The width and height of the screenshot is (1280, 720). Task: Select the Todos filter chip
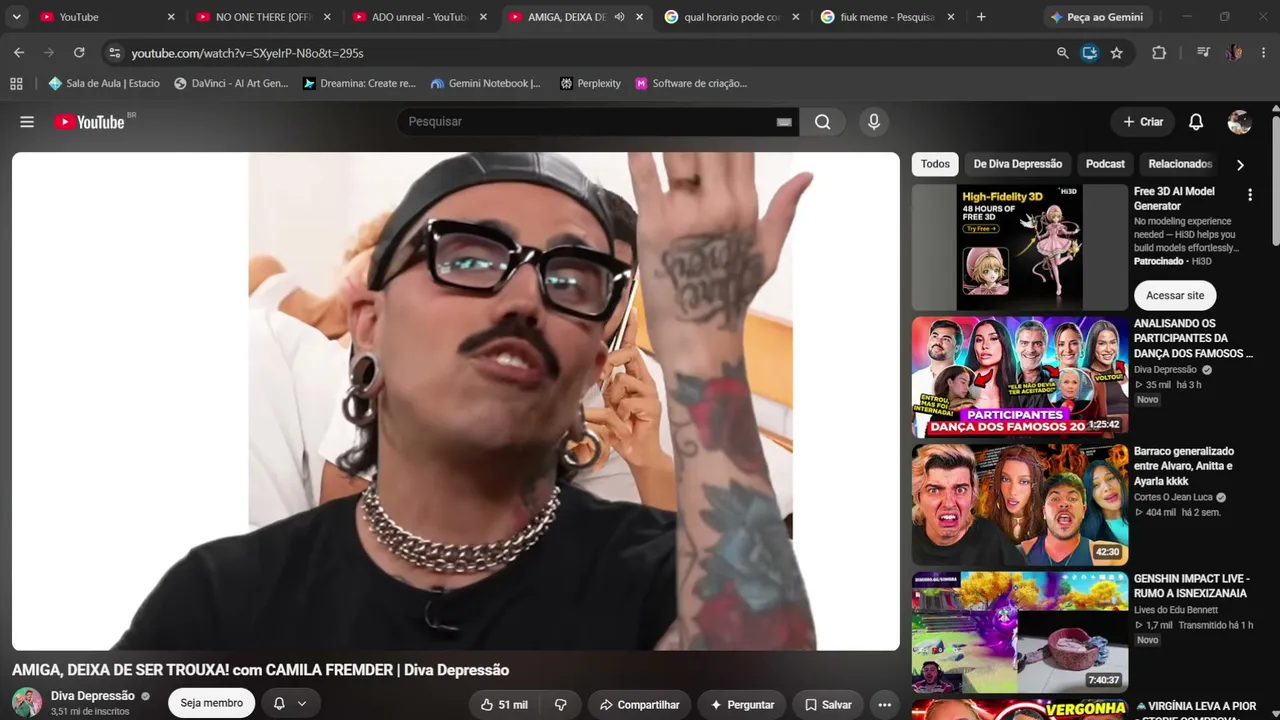point(935,164)
